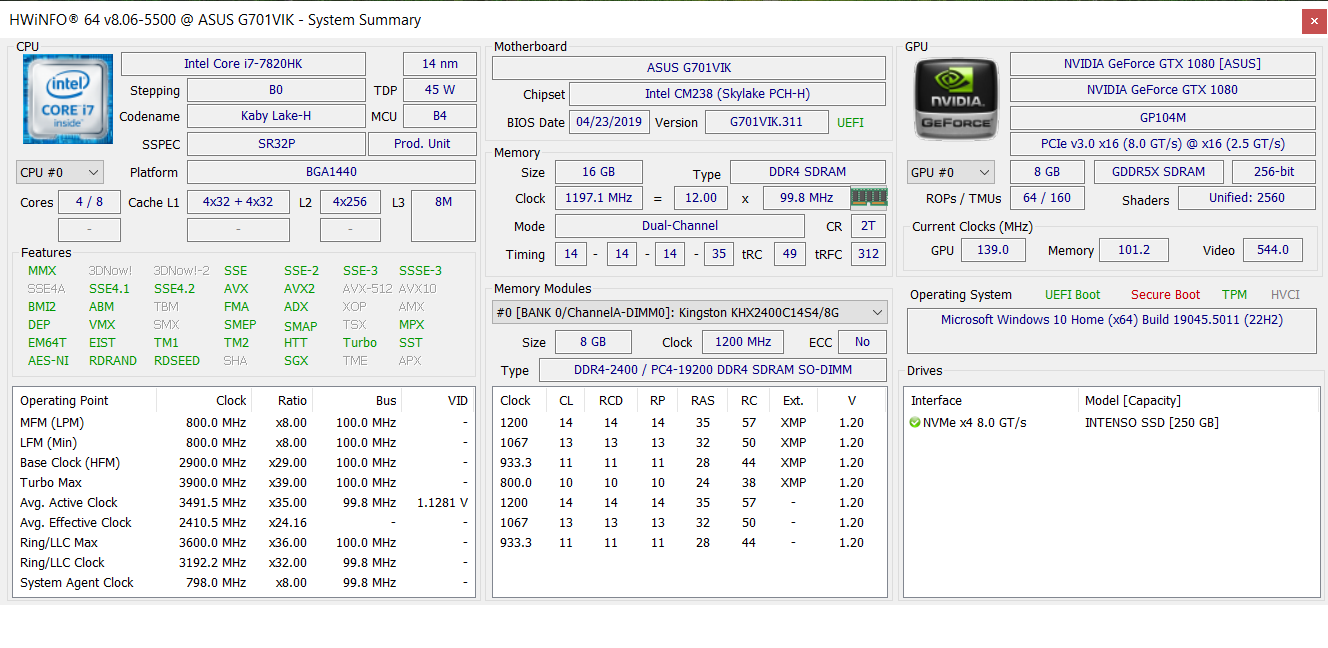Click the BIOS date 04/23/2019 field

[609, 122]
